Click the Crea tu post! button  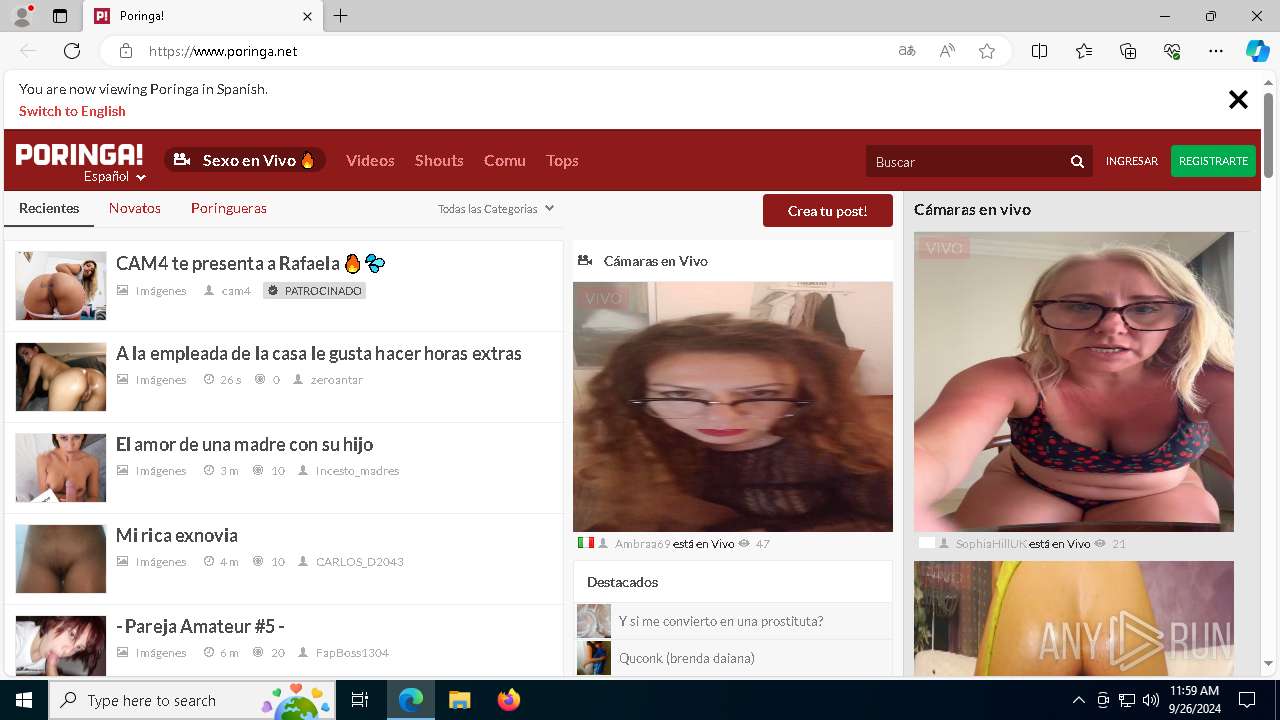coord(827,211)
